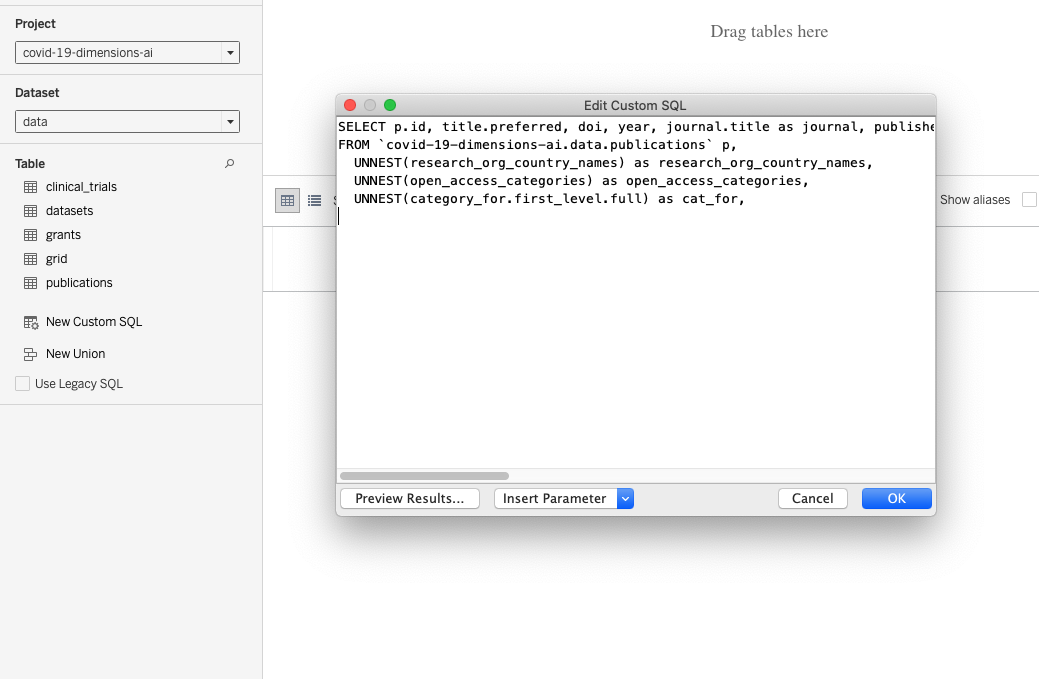Viewport: 1039px width, 679px height.
Task: Click the Use Legacy SQL label
Action: (x=79, y=384)
